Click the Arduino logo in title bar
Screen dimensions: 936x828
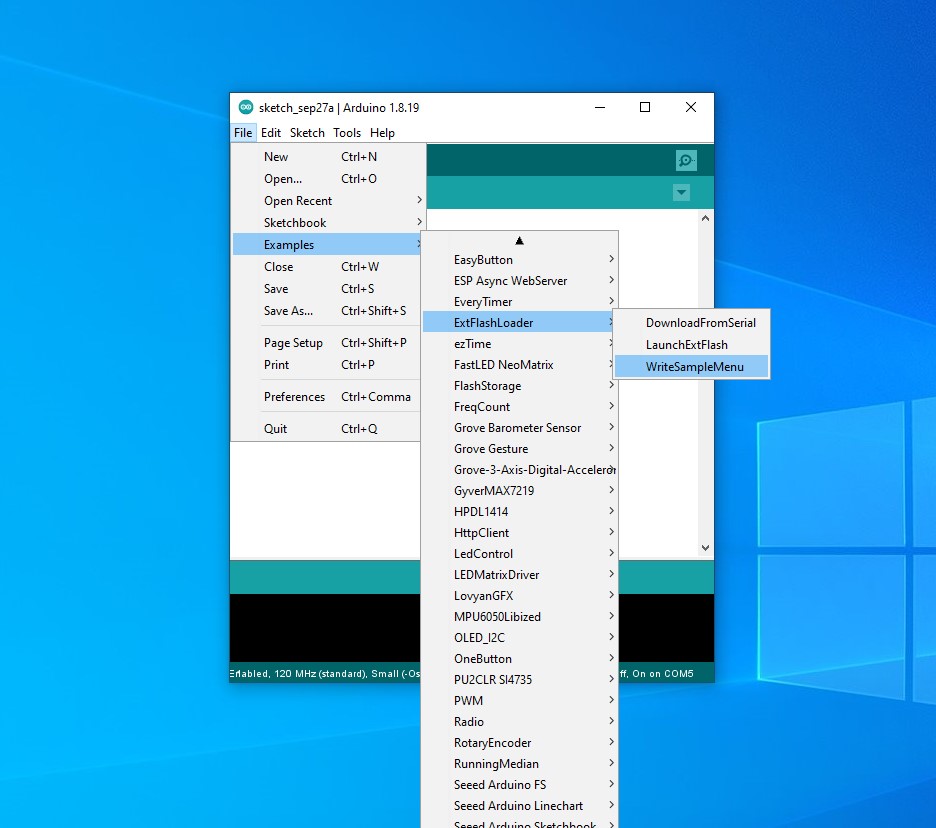coord(246,107)
